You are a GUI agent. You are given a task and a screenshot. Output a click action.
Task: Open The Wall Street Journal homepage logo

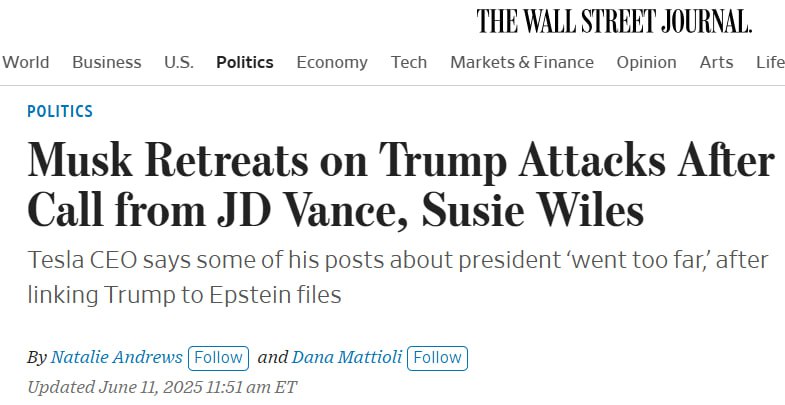[x=614, y=20]
